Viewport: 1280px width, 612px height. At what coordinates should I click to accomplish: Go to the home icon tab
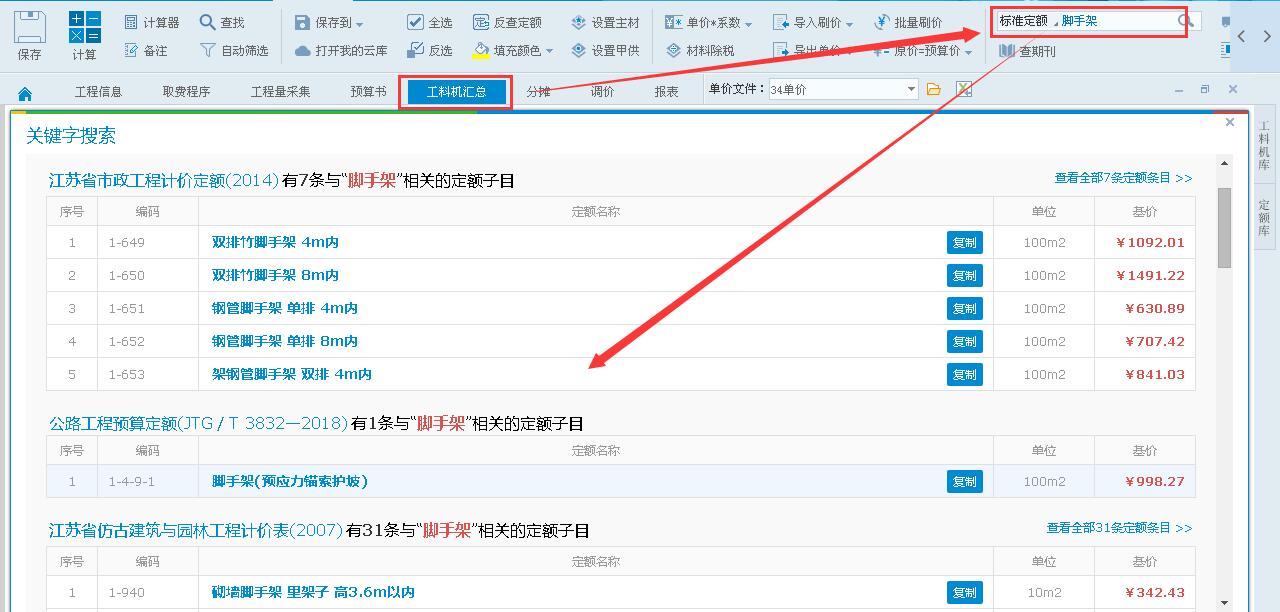[25, 93]
